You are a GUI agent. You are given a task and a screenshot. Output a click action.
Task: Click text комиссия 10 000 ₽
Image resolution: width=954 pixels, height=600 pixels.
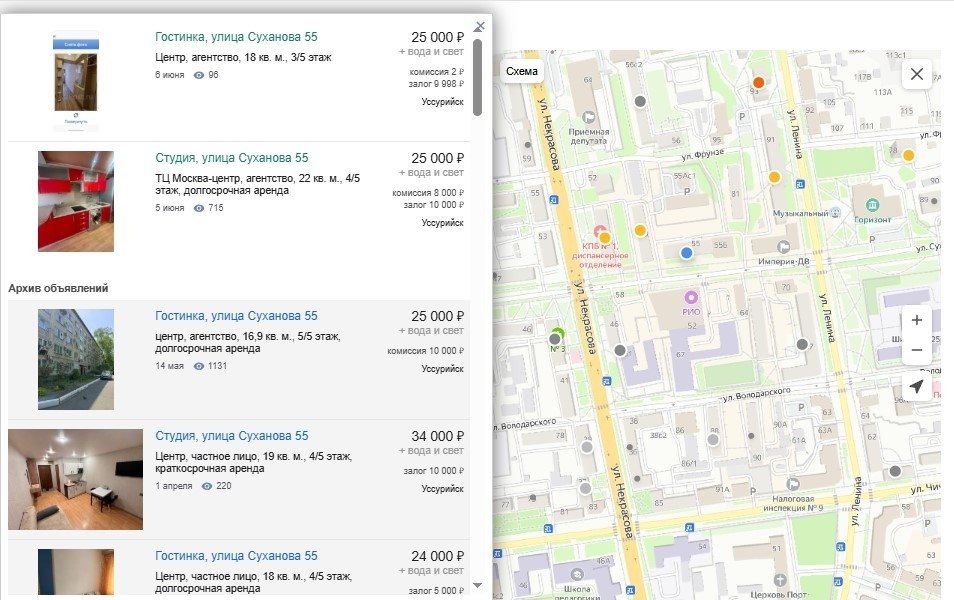point(425,351)
